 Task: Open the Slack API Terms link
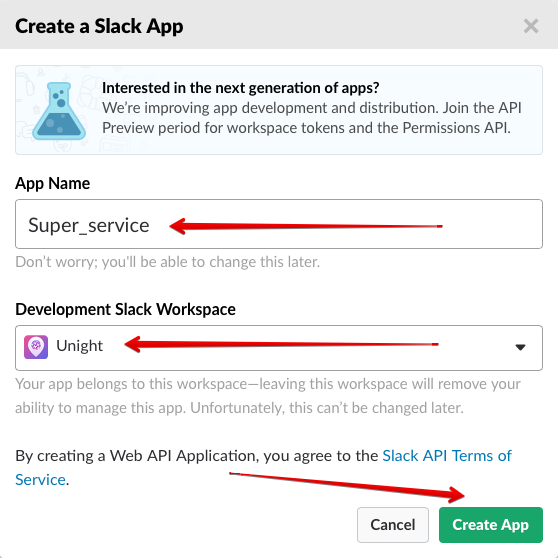[x=447, y=456]
